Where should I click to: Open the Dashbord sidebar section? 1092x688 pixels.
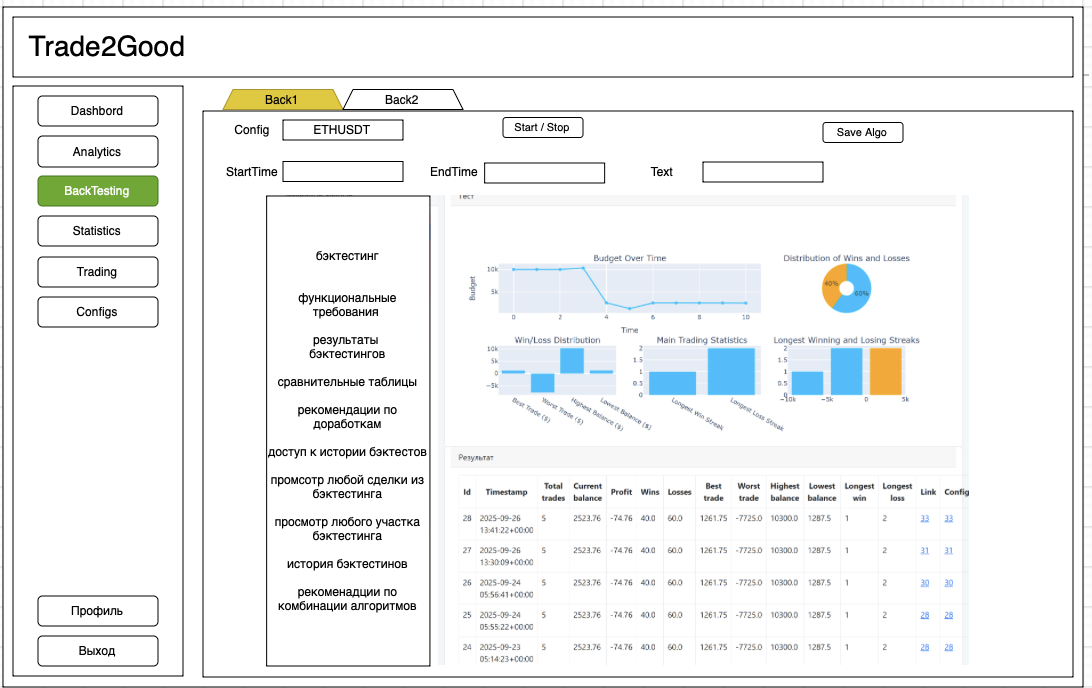click(x=97, y=111)
